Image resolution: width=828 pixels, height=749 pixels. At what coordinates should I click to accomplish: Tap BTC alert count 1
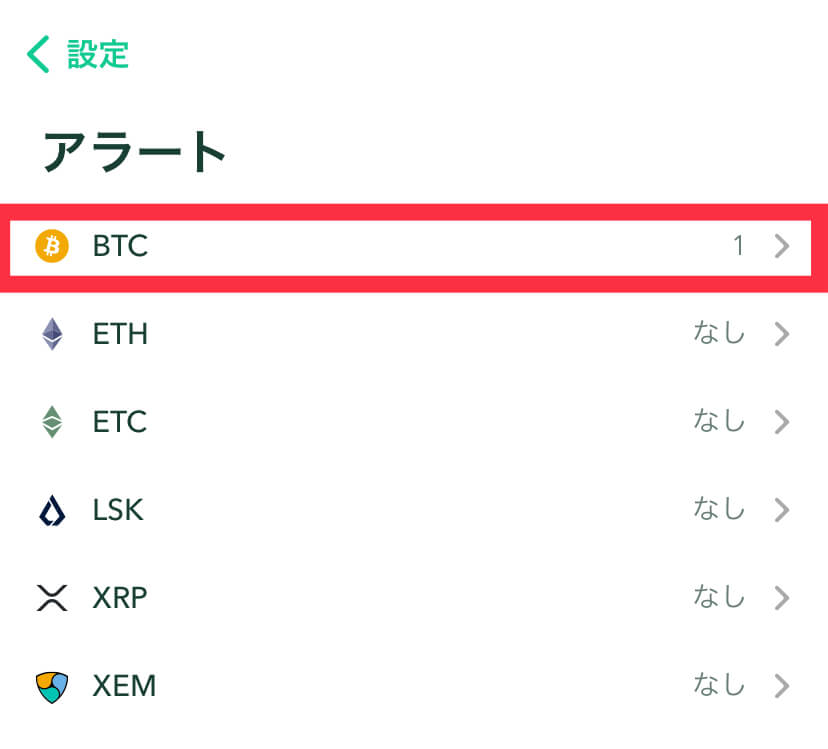739,246
